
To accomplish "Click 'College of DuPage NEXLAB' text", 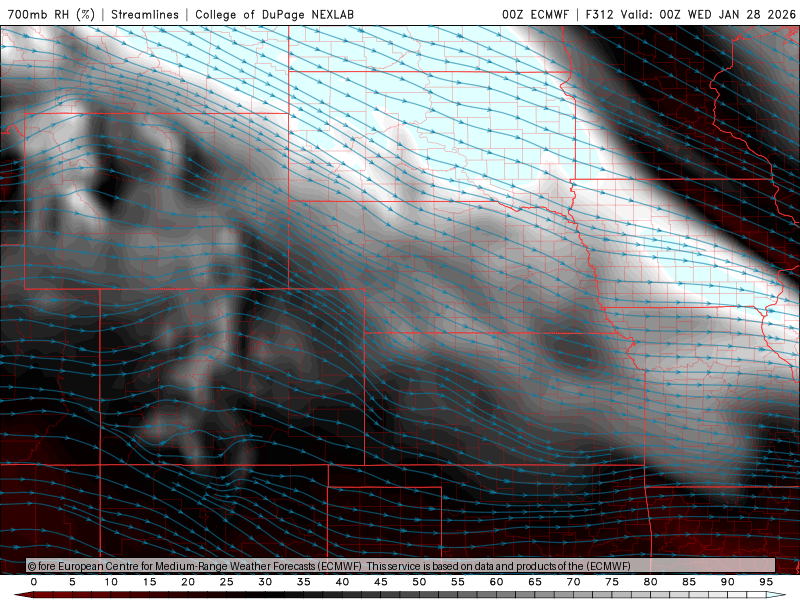I will 274,14.
